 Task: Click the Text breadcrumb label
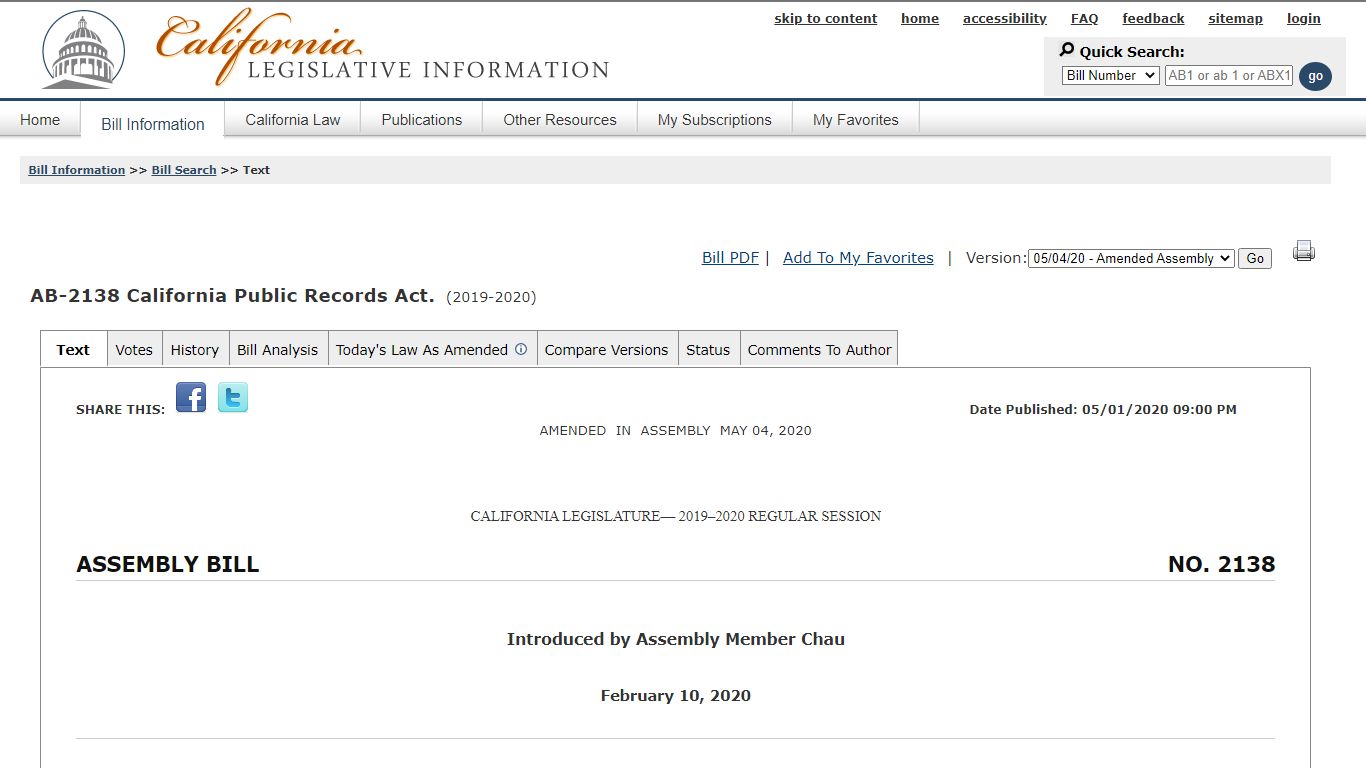point(256,170)
